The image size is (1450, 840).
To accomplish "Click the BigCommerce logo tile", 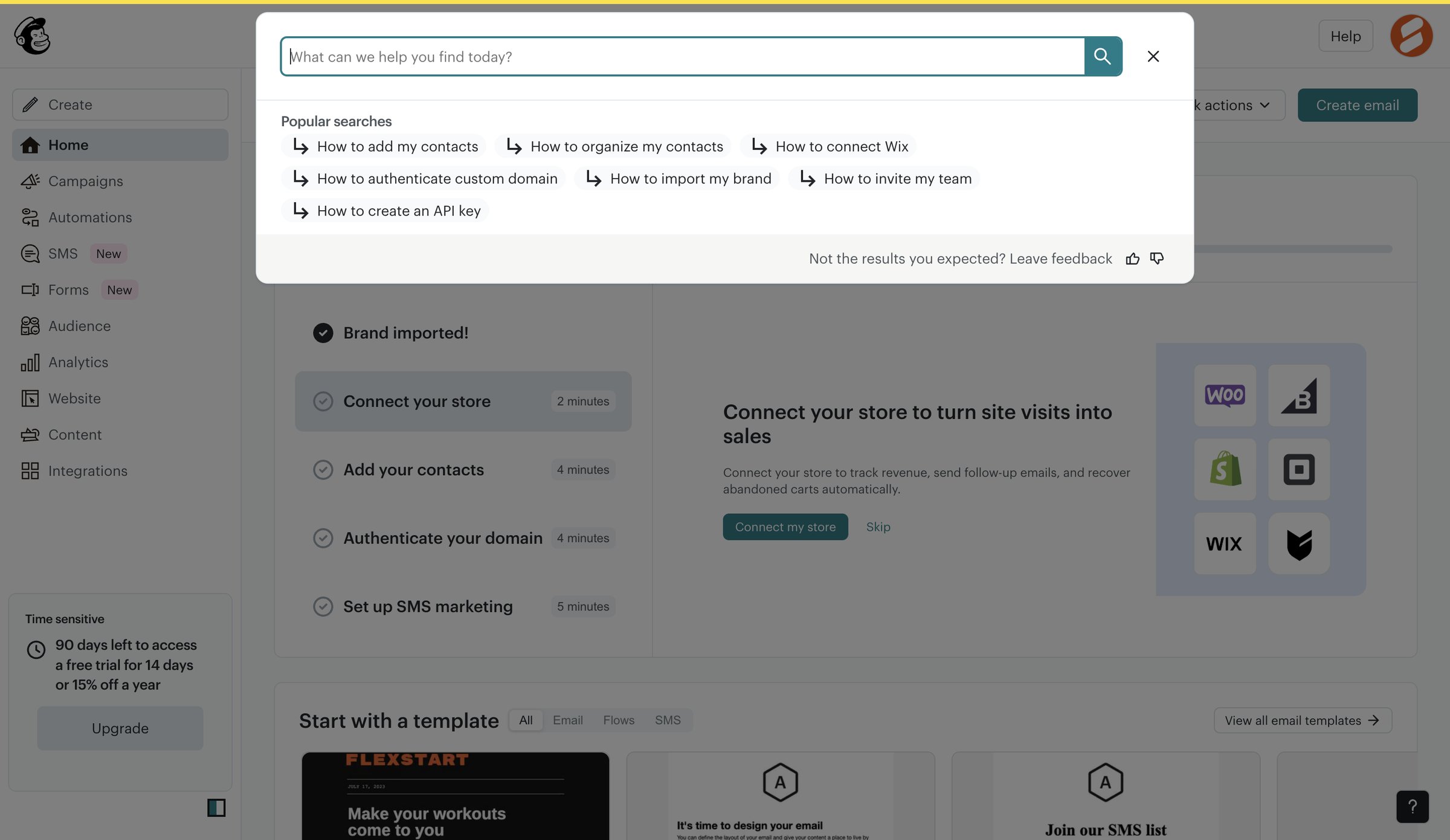I will point(1299,395).
